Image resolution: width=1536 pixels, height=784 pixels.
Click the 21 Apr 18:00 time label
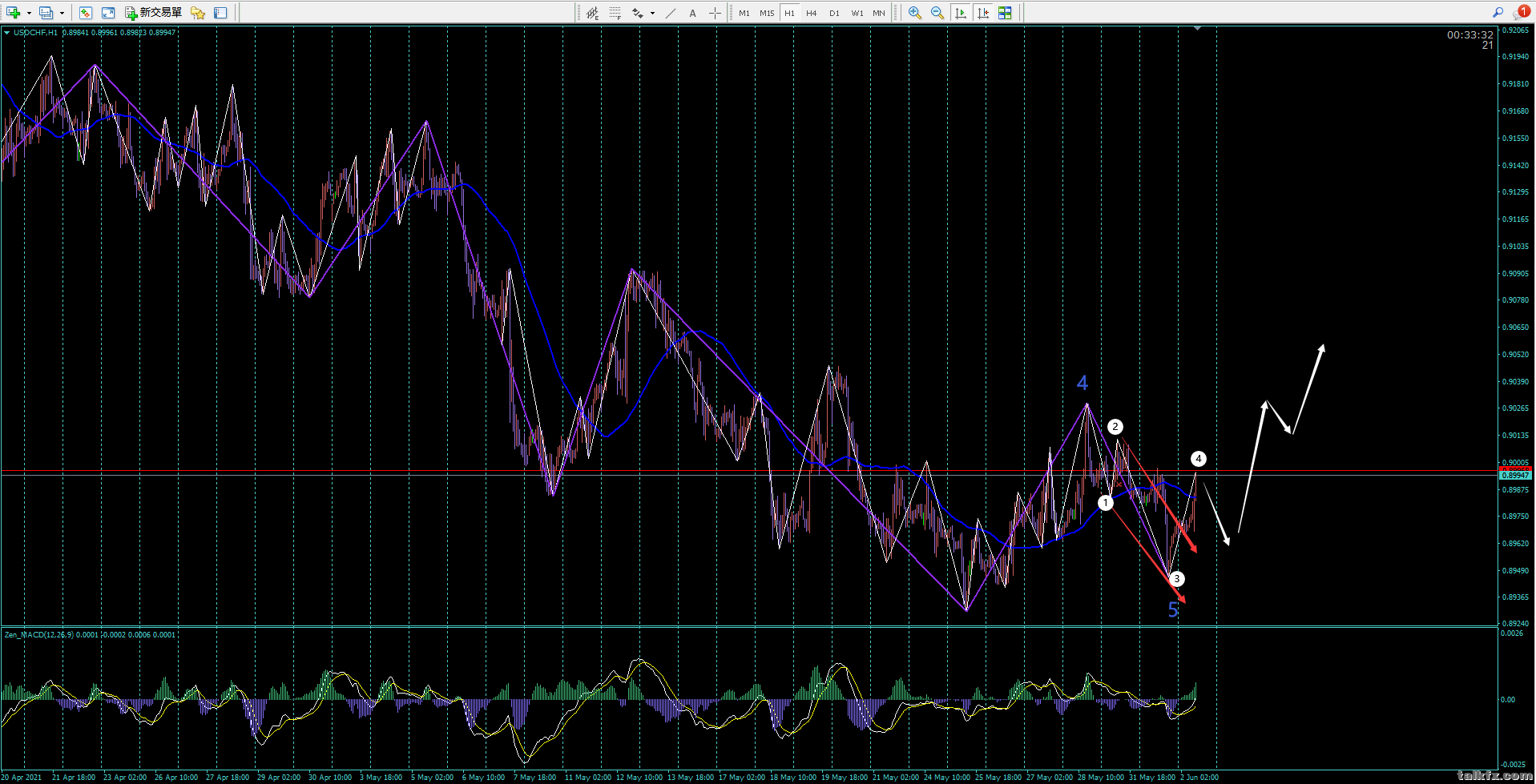click(x=74, y=778)
